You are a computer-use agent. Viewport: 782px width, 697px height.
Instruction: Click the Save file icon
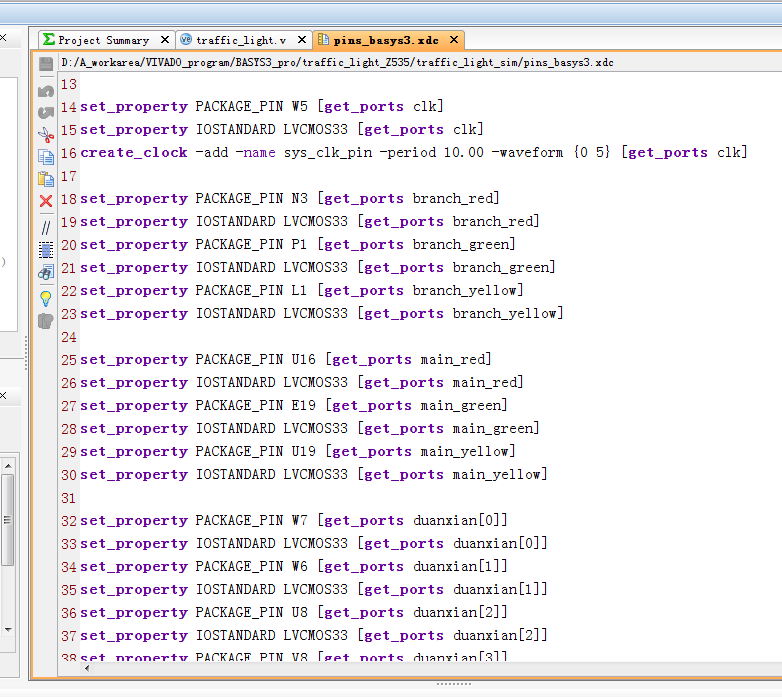pyautogui.click(x=46, y=64)
